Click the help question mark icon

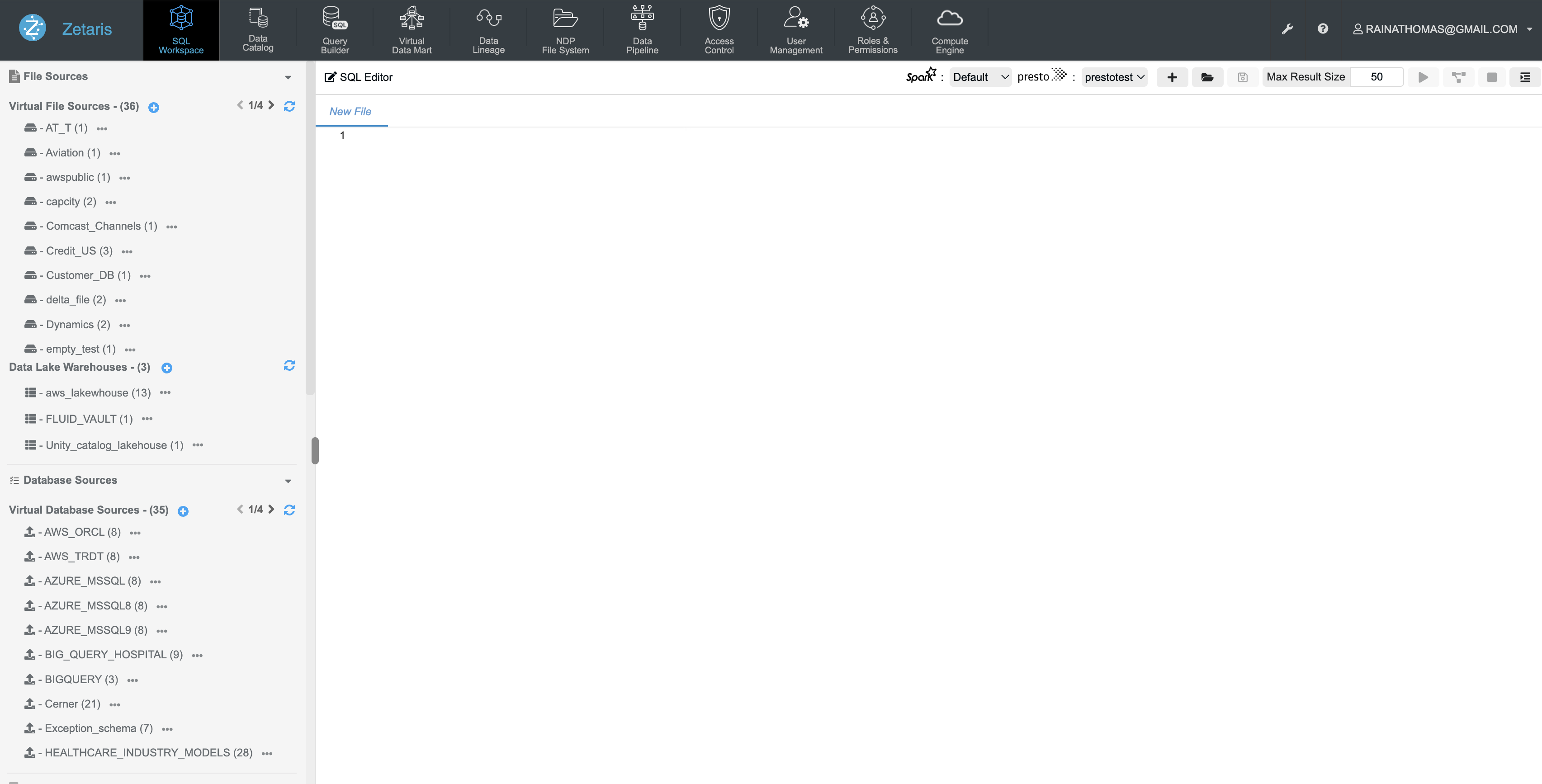pyautogui.click(x=1323, y=29)
